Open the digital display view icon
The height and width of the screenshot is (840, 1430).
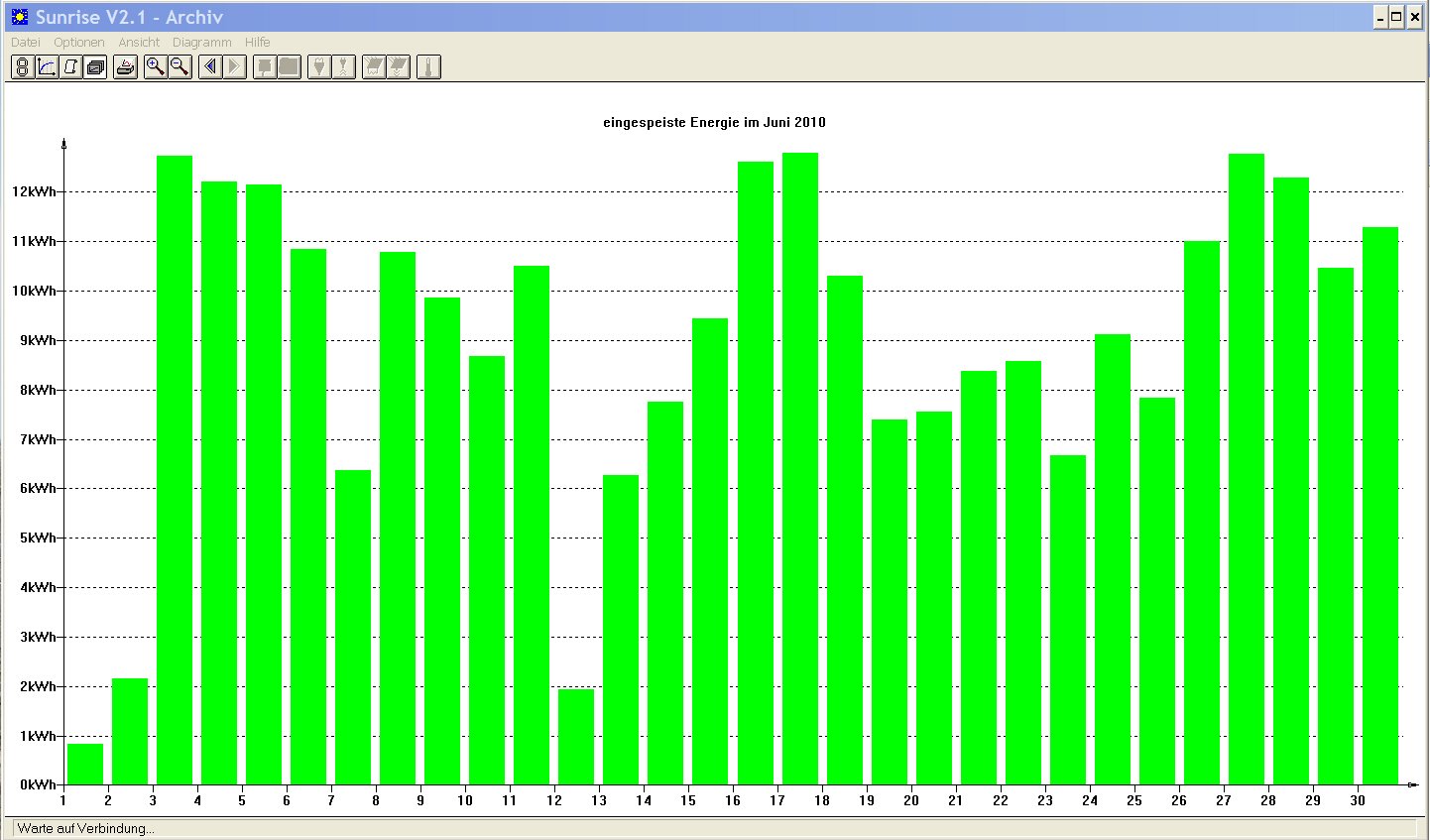click(x=22, y=66)
